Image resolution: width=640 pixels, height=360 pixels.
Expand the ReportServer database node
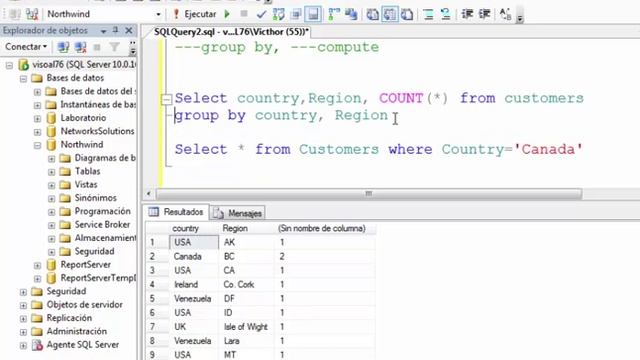(x=37, y=265)
